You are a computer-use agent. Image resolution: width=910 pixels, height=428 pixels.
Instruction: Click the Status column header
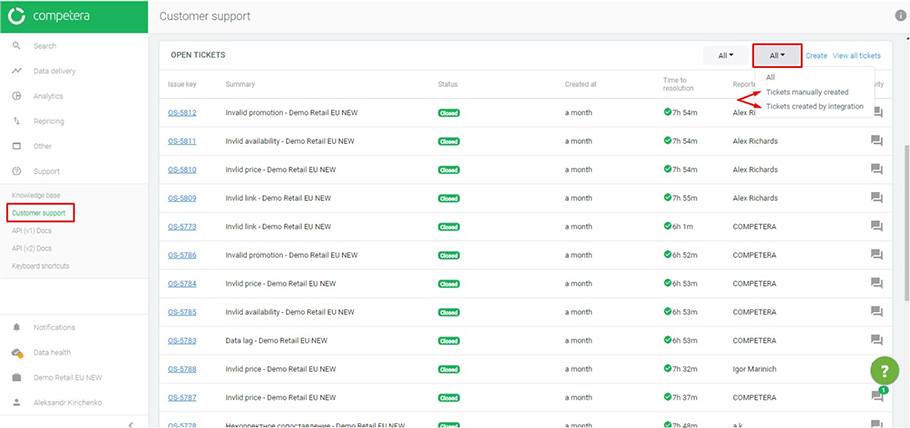click(447, 84)
